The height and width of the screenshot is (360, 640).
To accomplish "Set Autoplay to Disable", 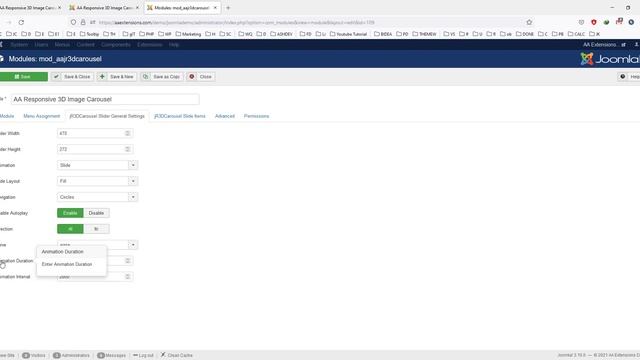I will pos(96,213).
